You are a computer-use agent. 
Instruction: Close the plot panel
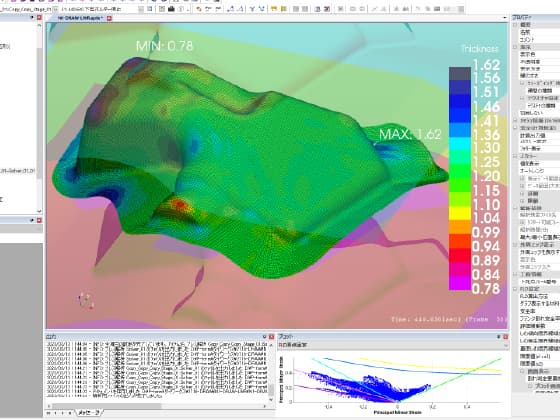point(505,336)
